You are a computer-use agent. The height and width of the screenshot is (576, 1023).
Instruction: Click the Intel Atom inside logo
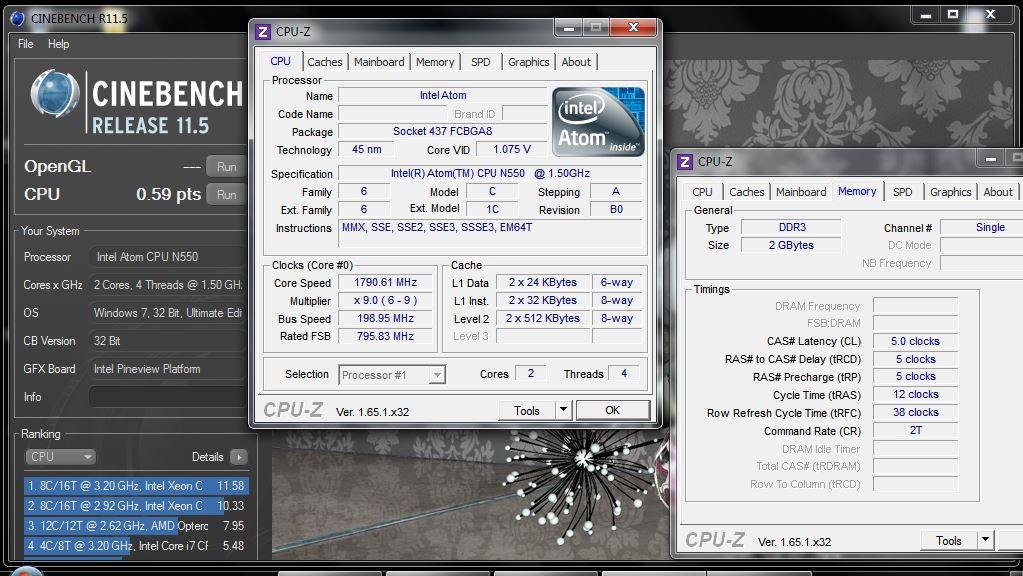[598, 122]
